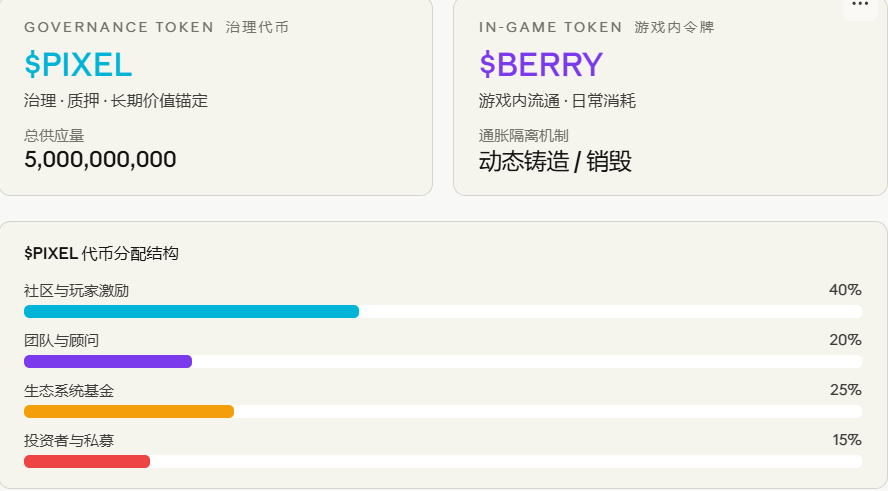Click the $PIXEL 代币分配结构 section title
888x491 pixels.
click(x=101, y=253)
